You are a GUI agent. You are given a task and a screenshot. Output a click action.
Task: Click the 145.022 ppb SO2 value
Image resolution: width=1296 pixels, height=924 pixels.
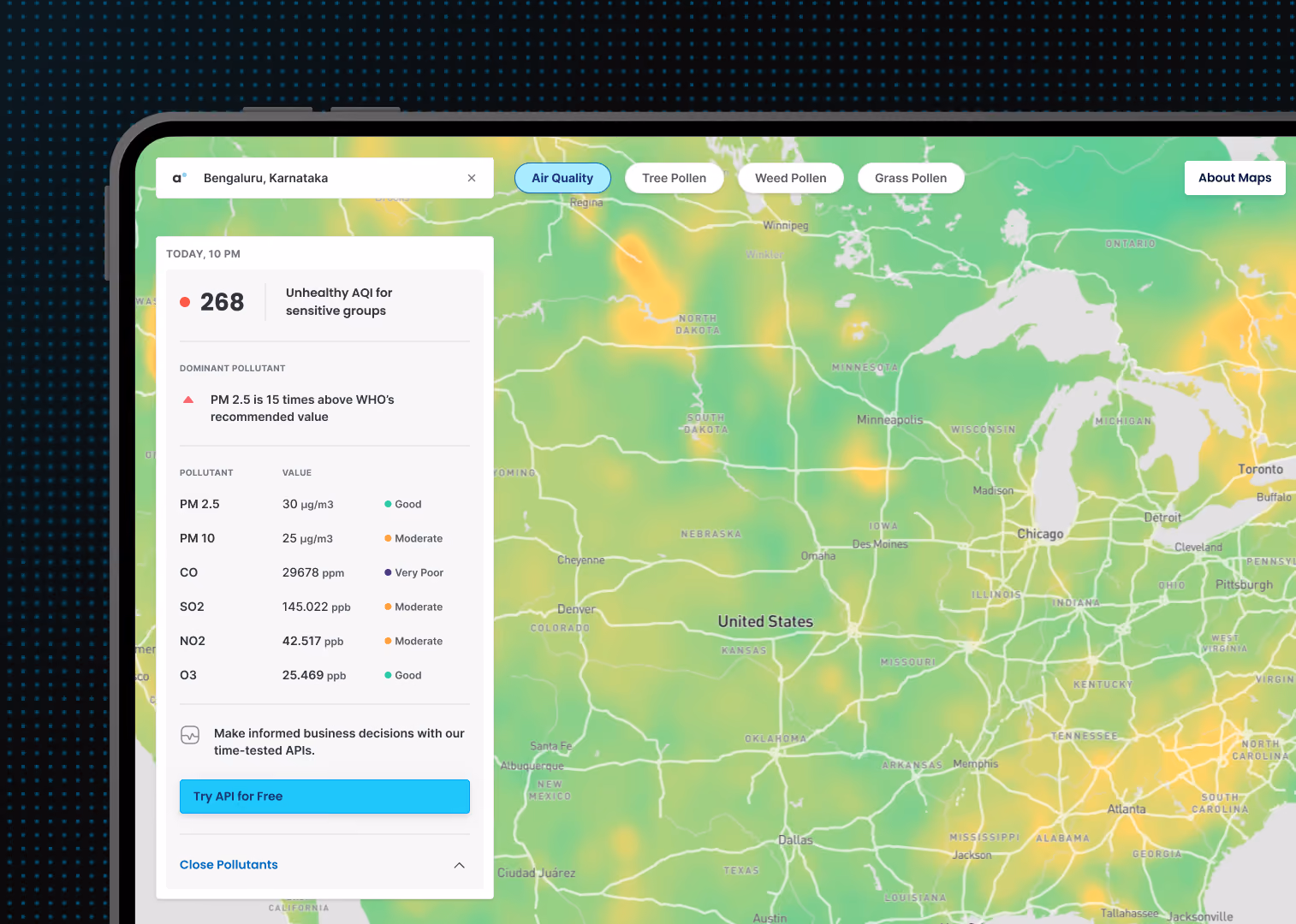coord(317,607)
